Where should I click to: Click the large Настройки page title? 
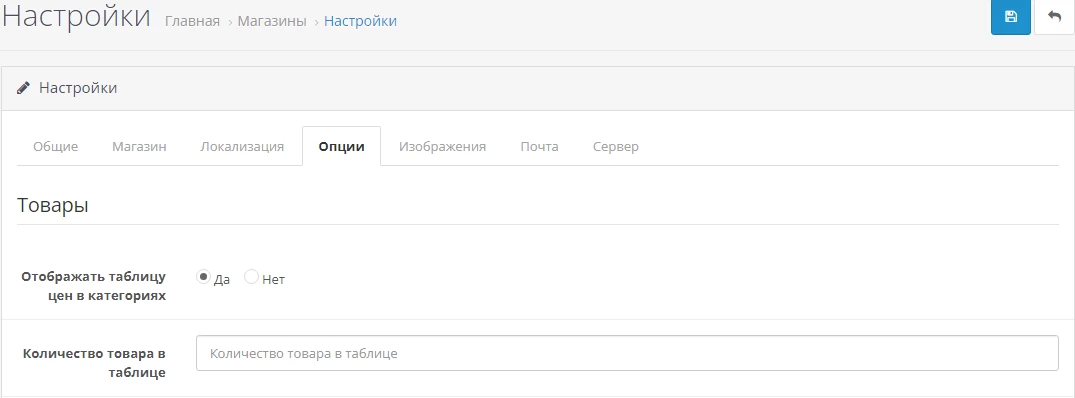[77, 16]
